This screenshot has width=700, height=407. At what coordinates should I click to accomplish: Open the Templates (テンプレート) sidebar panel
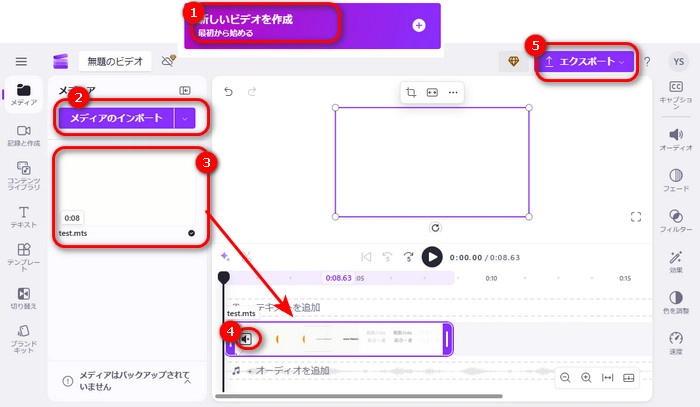pyautogui.click(x=23, y=258)
